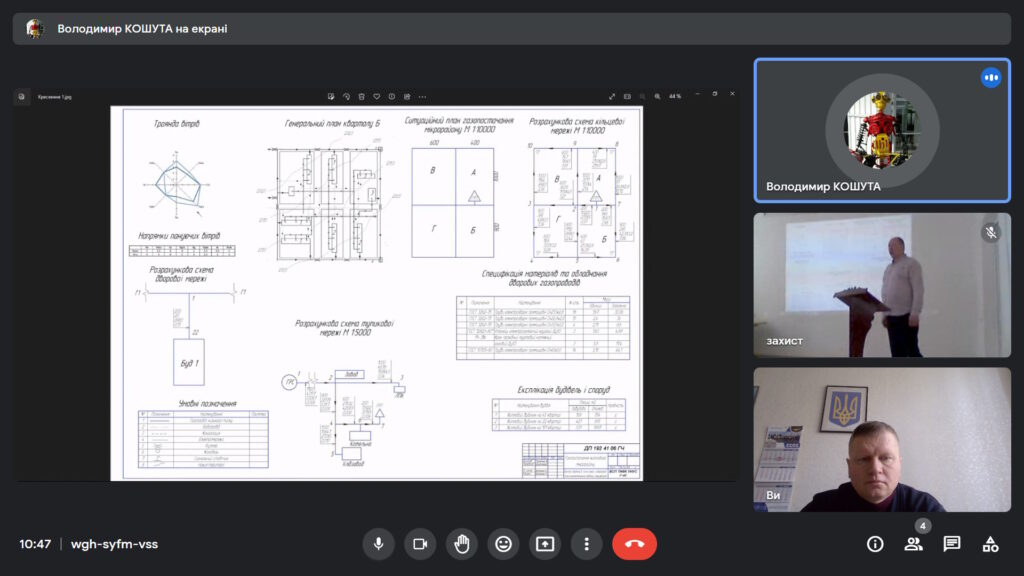Image resolution: width=1024 pixels, height=576 pixels.
Task: Click presenter avatar in the top banner
Action: pos(35,29)
